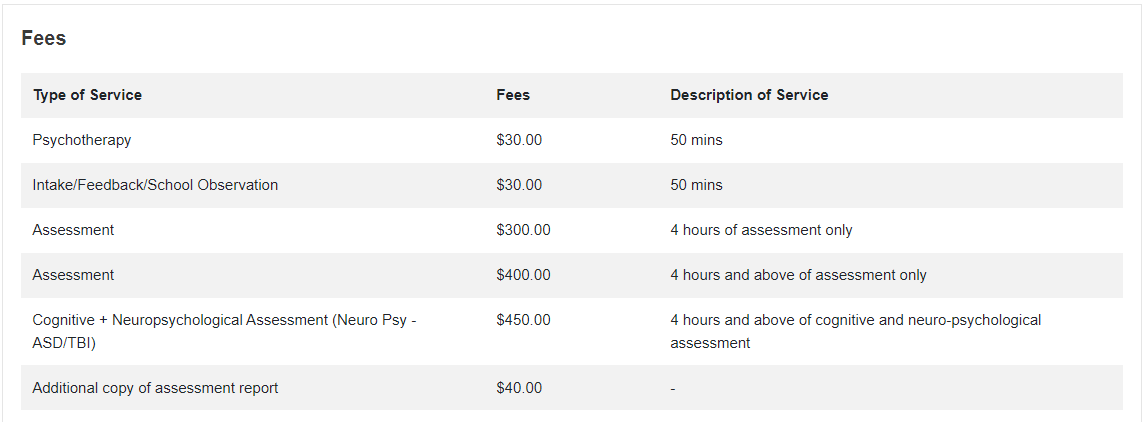Click the Description of Service column header
The image size is (1143, 422).
749,95
